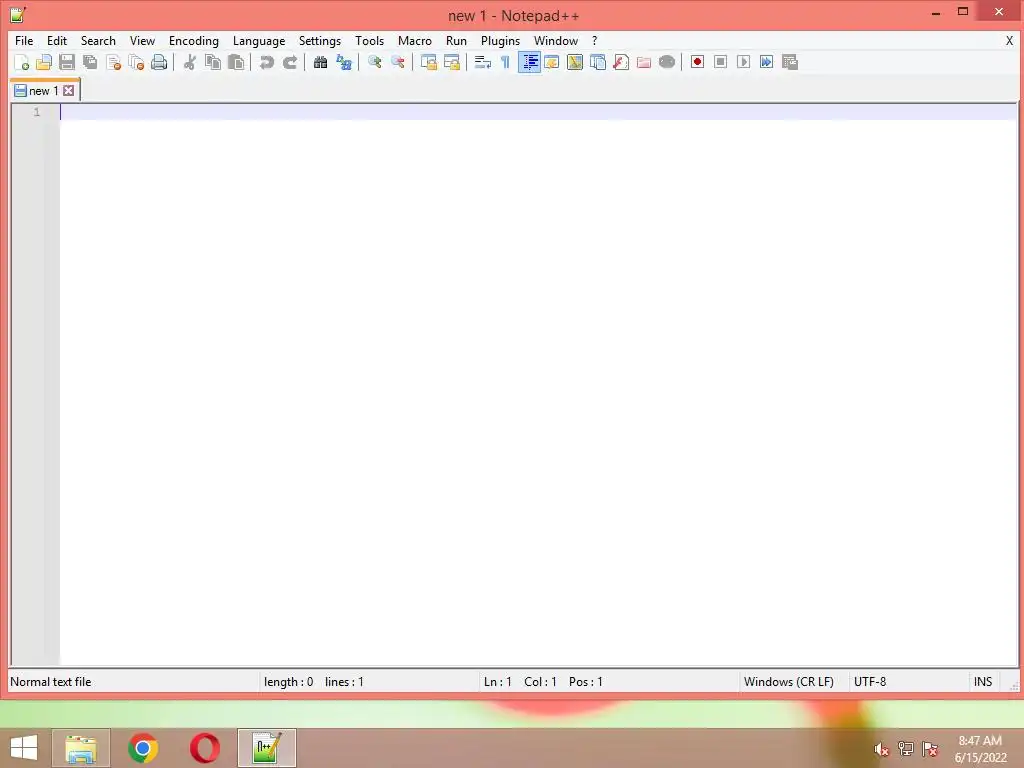Viewport: 1024px width, 768px height.
Task: Click the 'UTF-8' encoding status field
Action: tap(870, 682)
